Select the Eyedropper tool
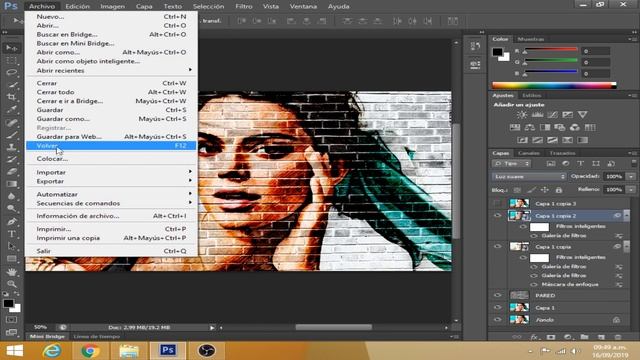 [11, 109]
